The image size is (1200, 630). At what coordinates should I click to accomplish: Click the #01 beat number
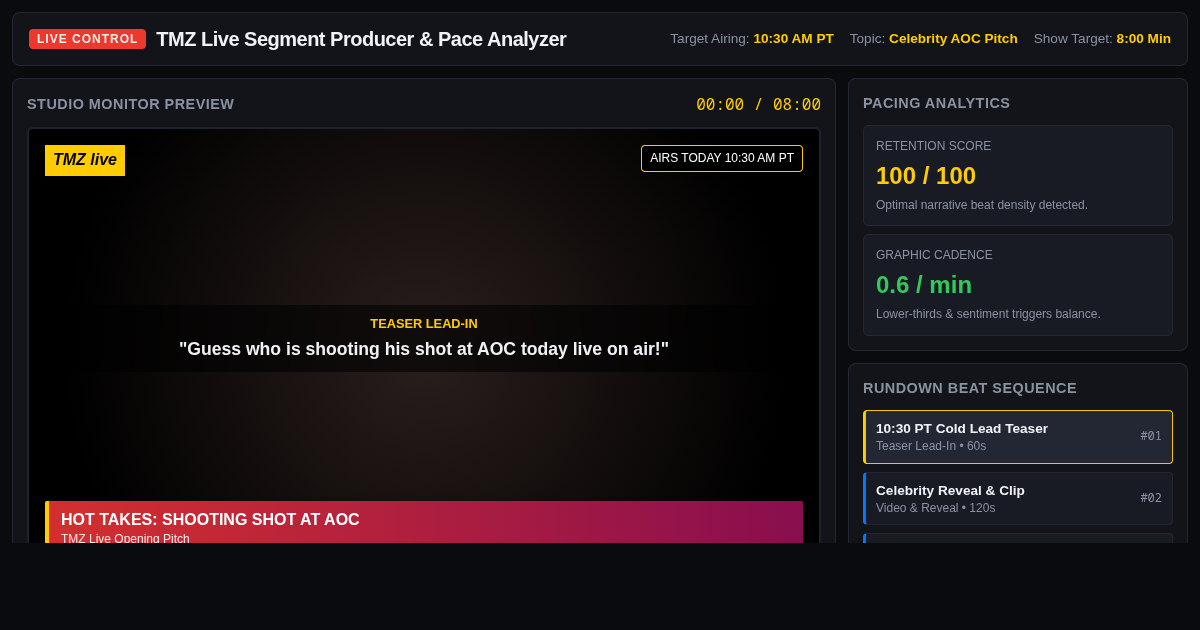tap(1151, 436)
